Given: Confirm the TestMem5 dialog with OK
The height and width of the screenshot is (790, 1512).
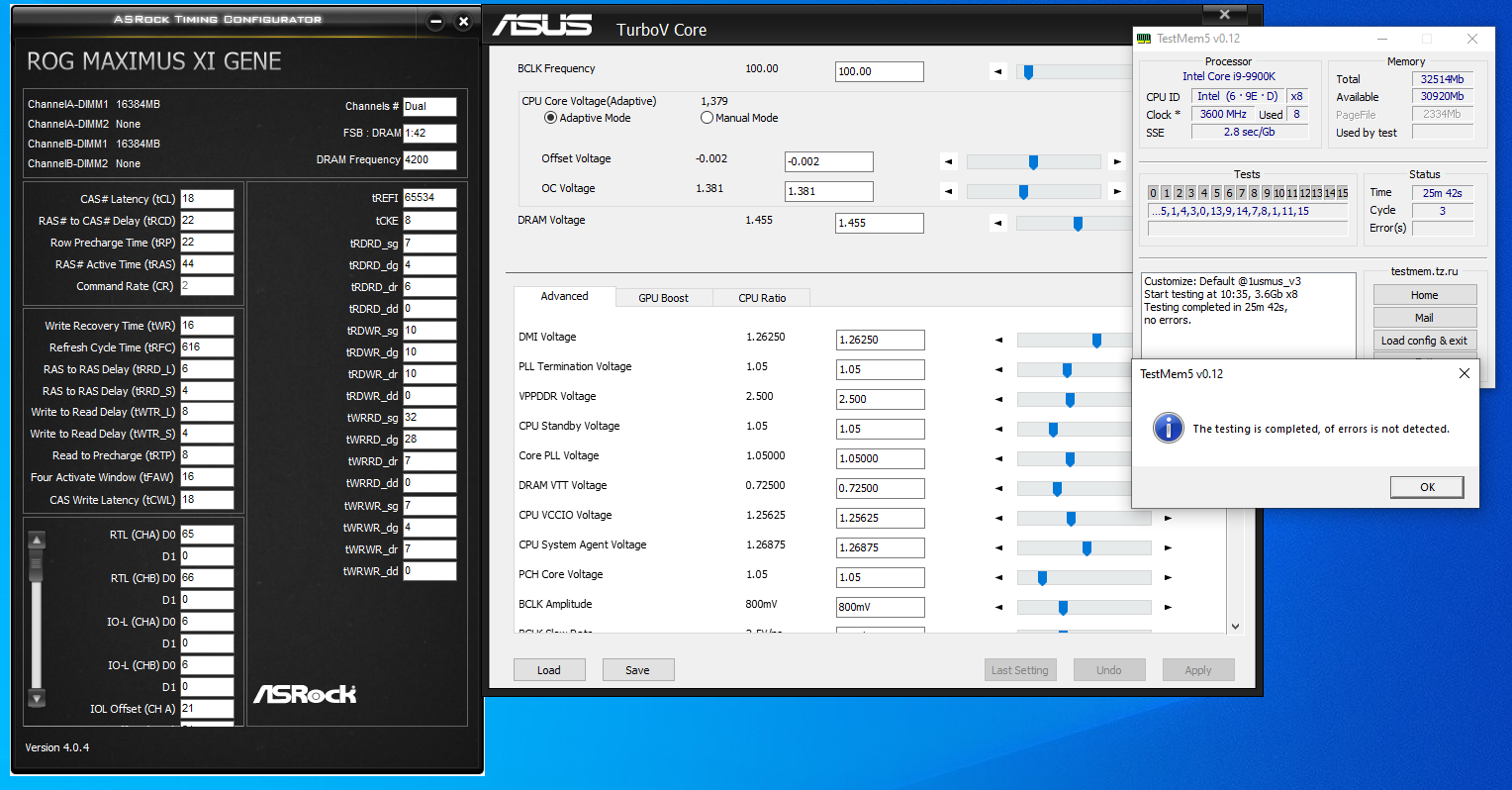Looking at the screenshot, I should point(1427,487).
